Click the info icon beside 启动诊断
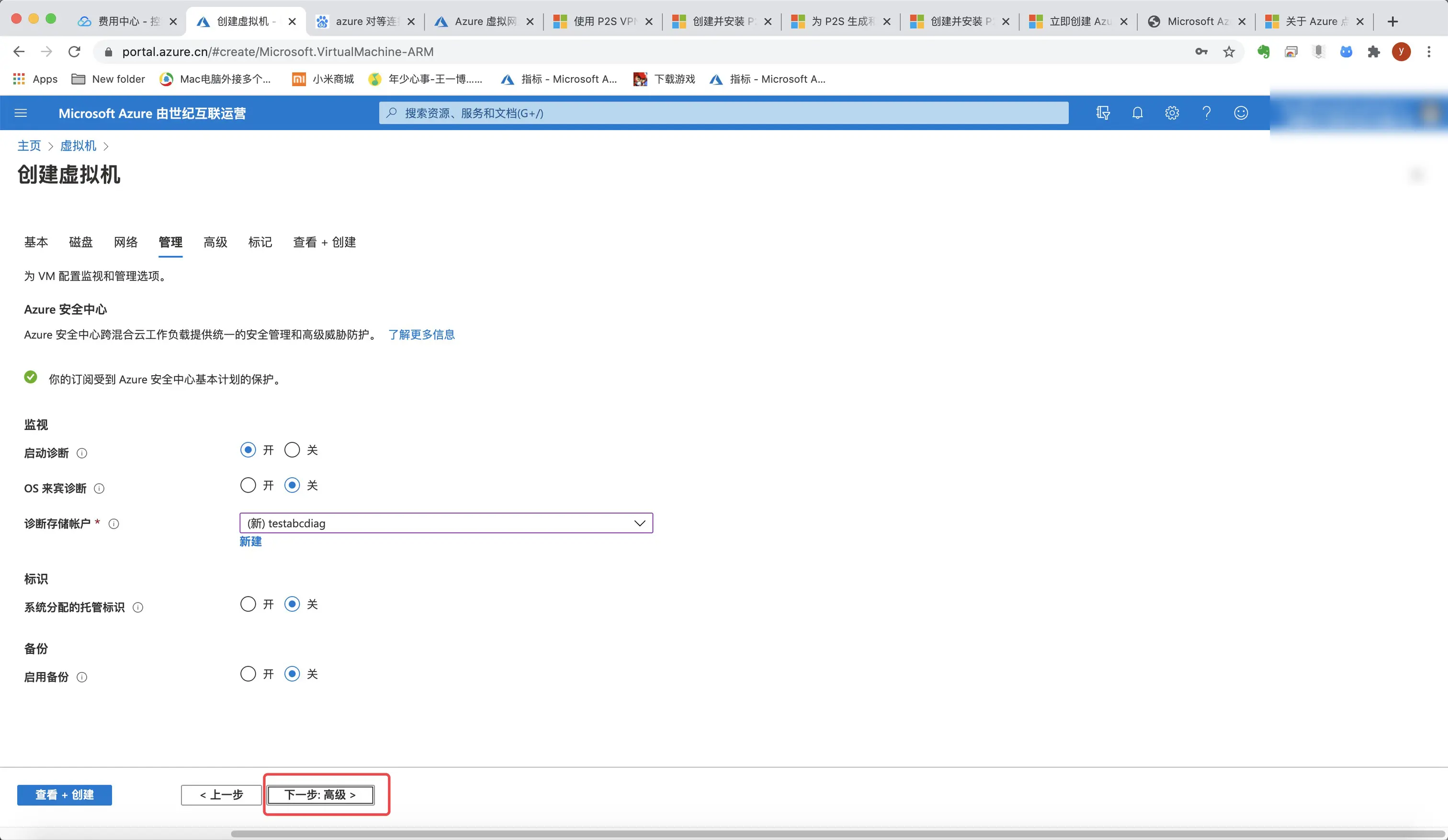1448x840 pixels. (82, 453)
